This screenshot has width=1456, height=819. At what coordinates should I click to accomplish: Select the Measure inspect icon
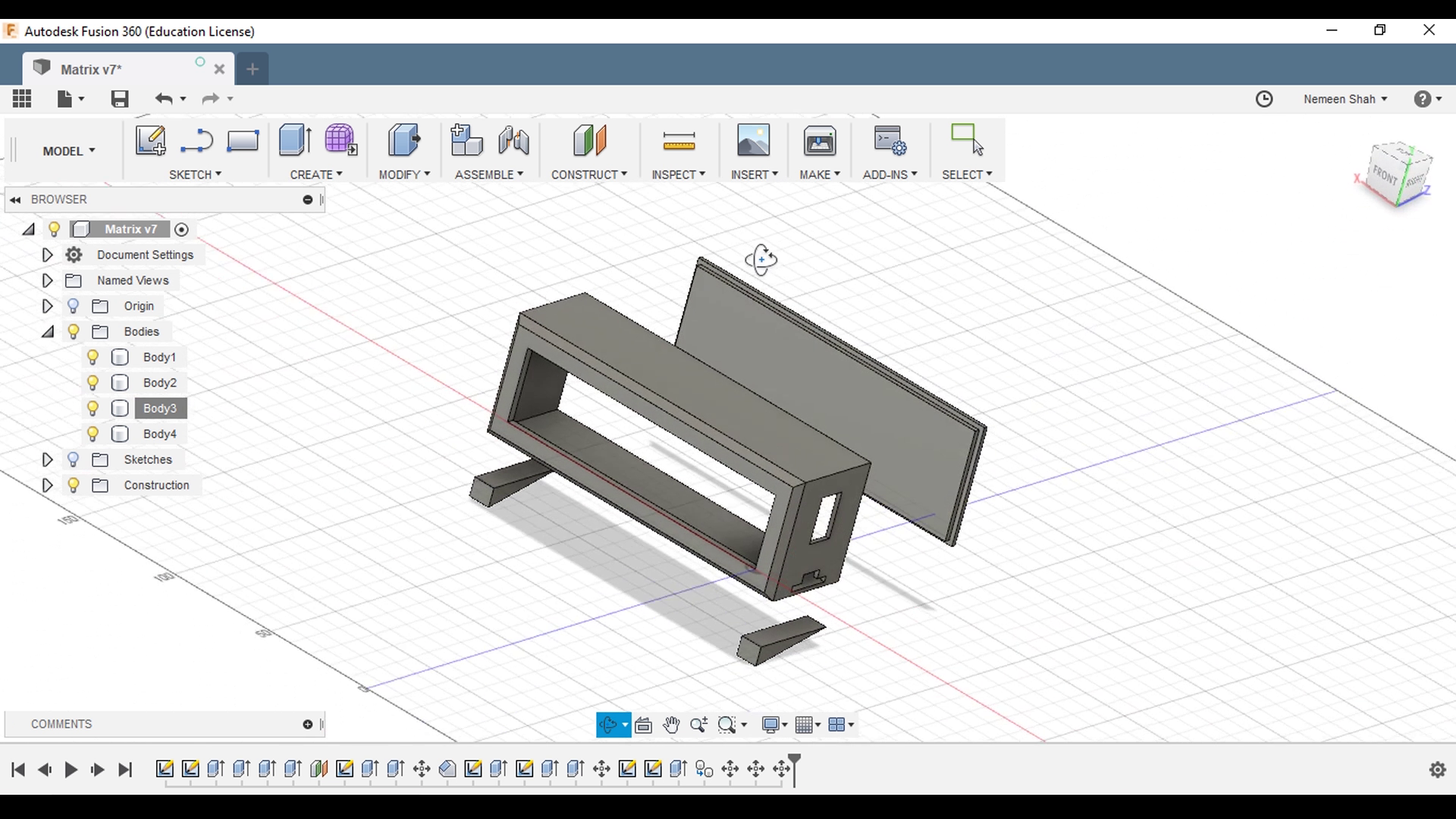679,141
